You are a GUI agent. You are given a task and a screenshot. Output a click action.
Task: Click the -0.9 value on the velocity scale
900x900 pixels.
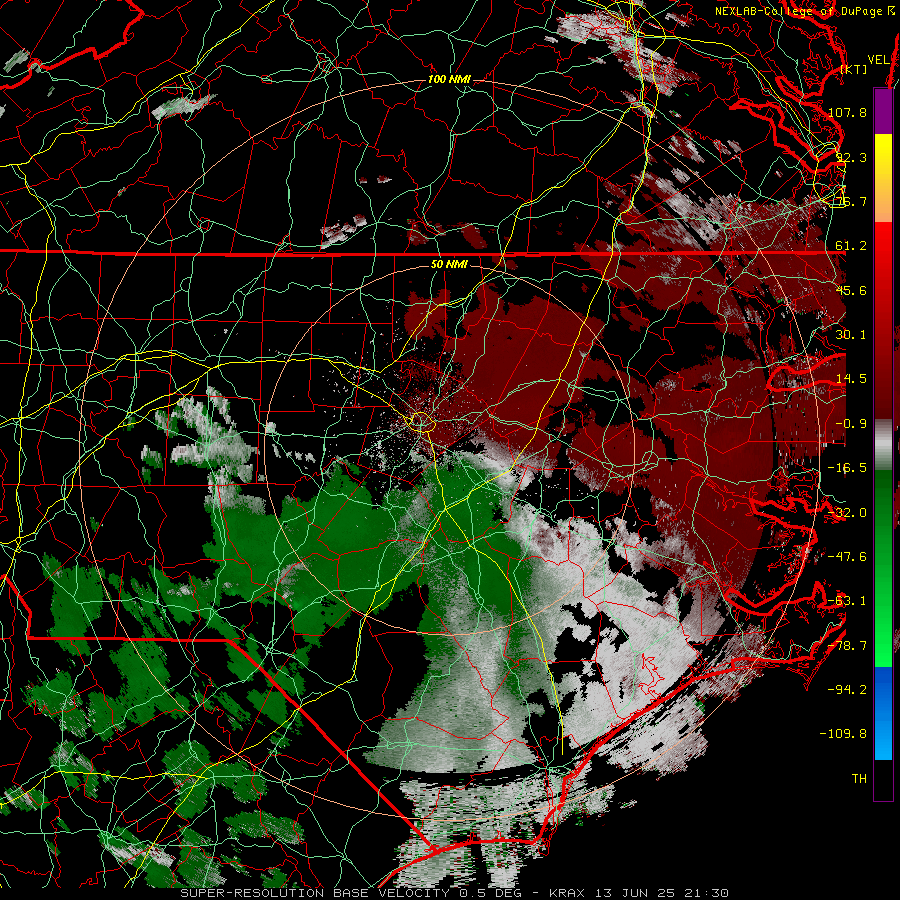(x=851, y=424)
